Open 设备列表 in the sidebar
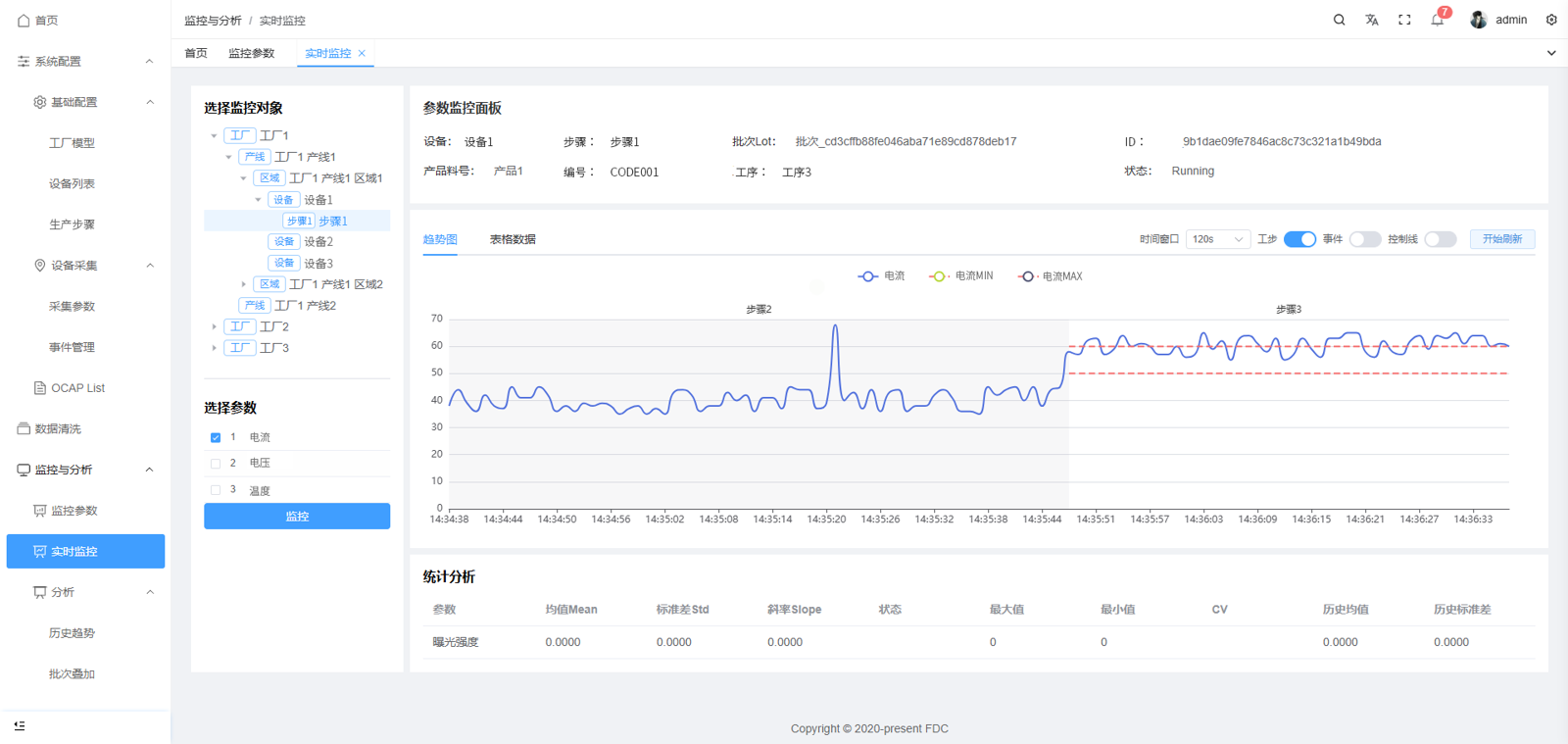1568x744 pixels. [x=73, y=183]
